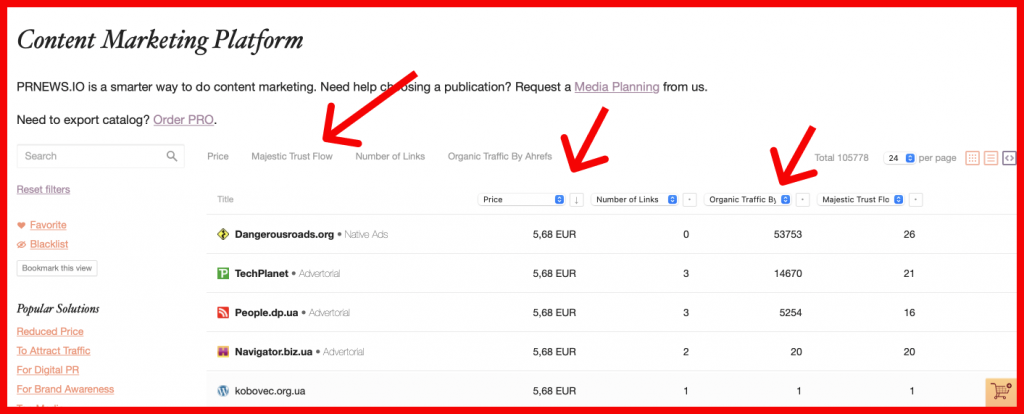Click trust flow value 21

point(909,274)
